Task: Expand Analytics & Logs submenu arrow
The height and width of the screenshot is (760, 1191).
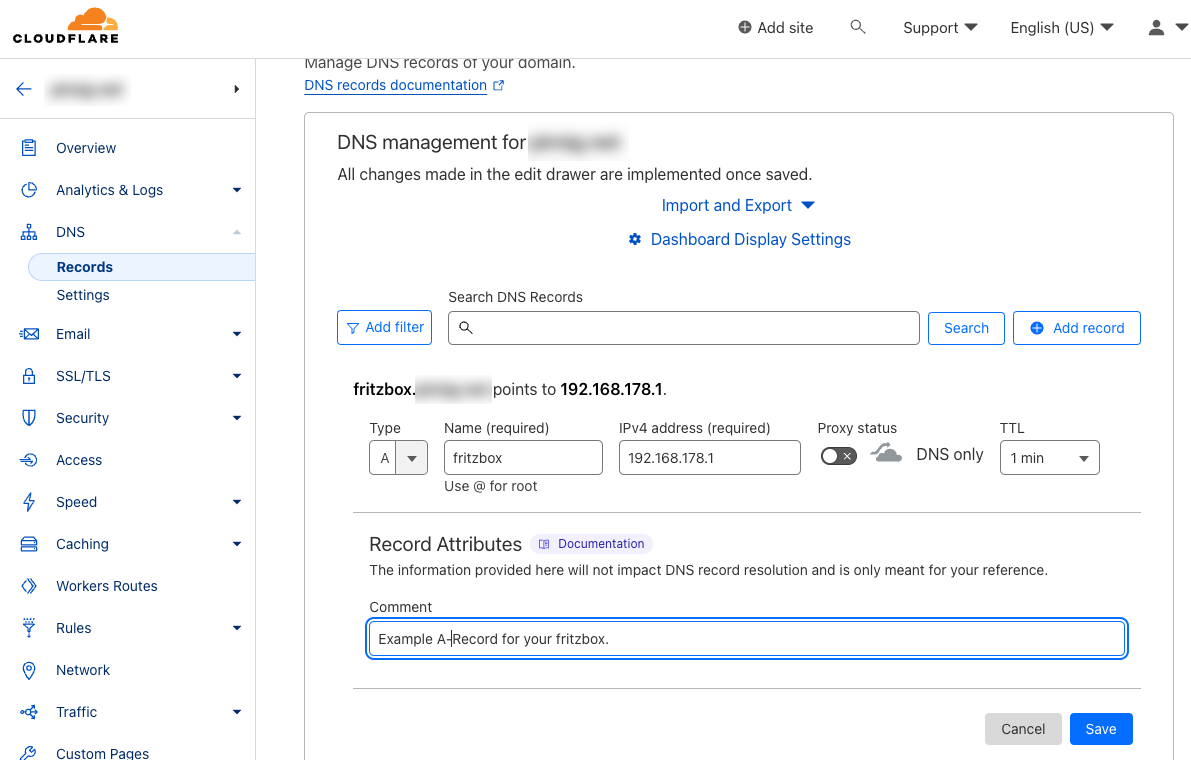Action: click(x=236, y=190)
